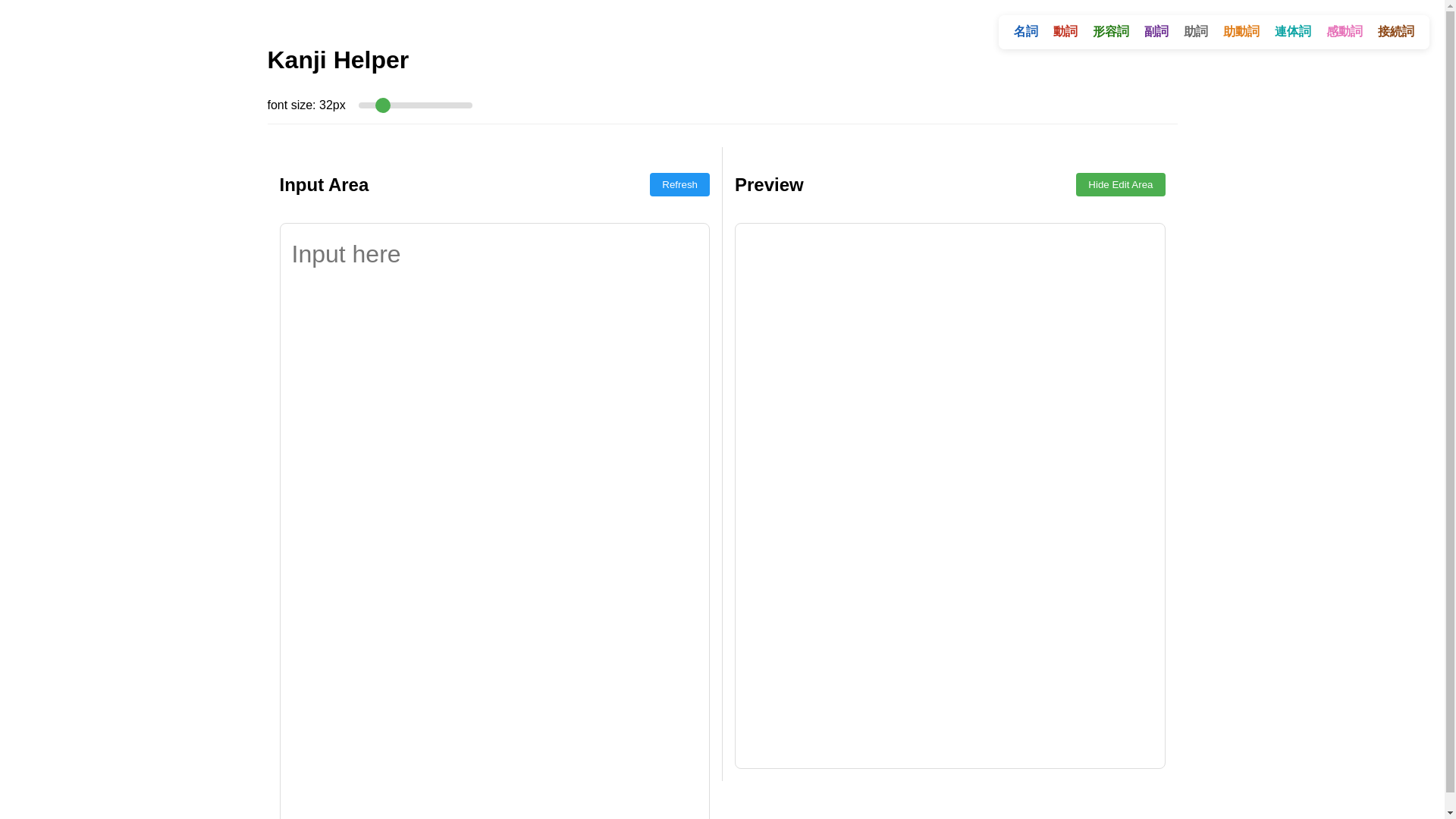The image size is (1456, 819).
Task: Focus the 'Input here' text area
Action: pos(494,521)
